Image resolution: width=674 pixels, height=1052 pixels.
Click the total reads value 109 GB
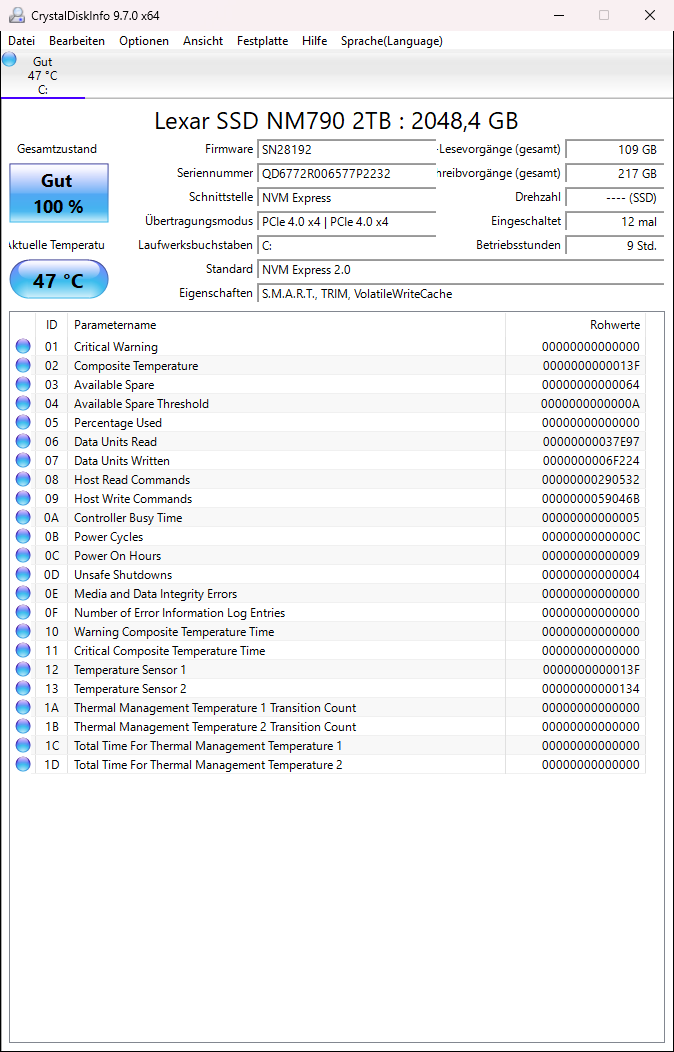pyautogui.click(x=615, y=150)
